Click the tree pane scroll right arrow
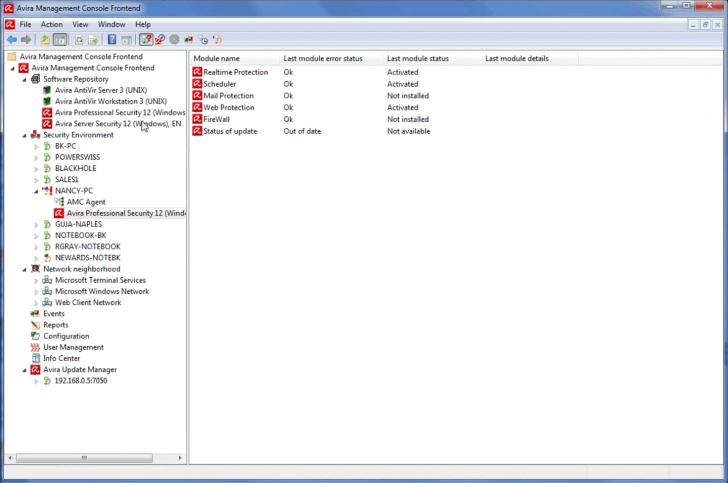728x483 pixels. click(180, 458)
